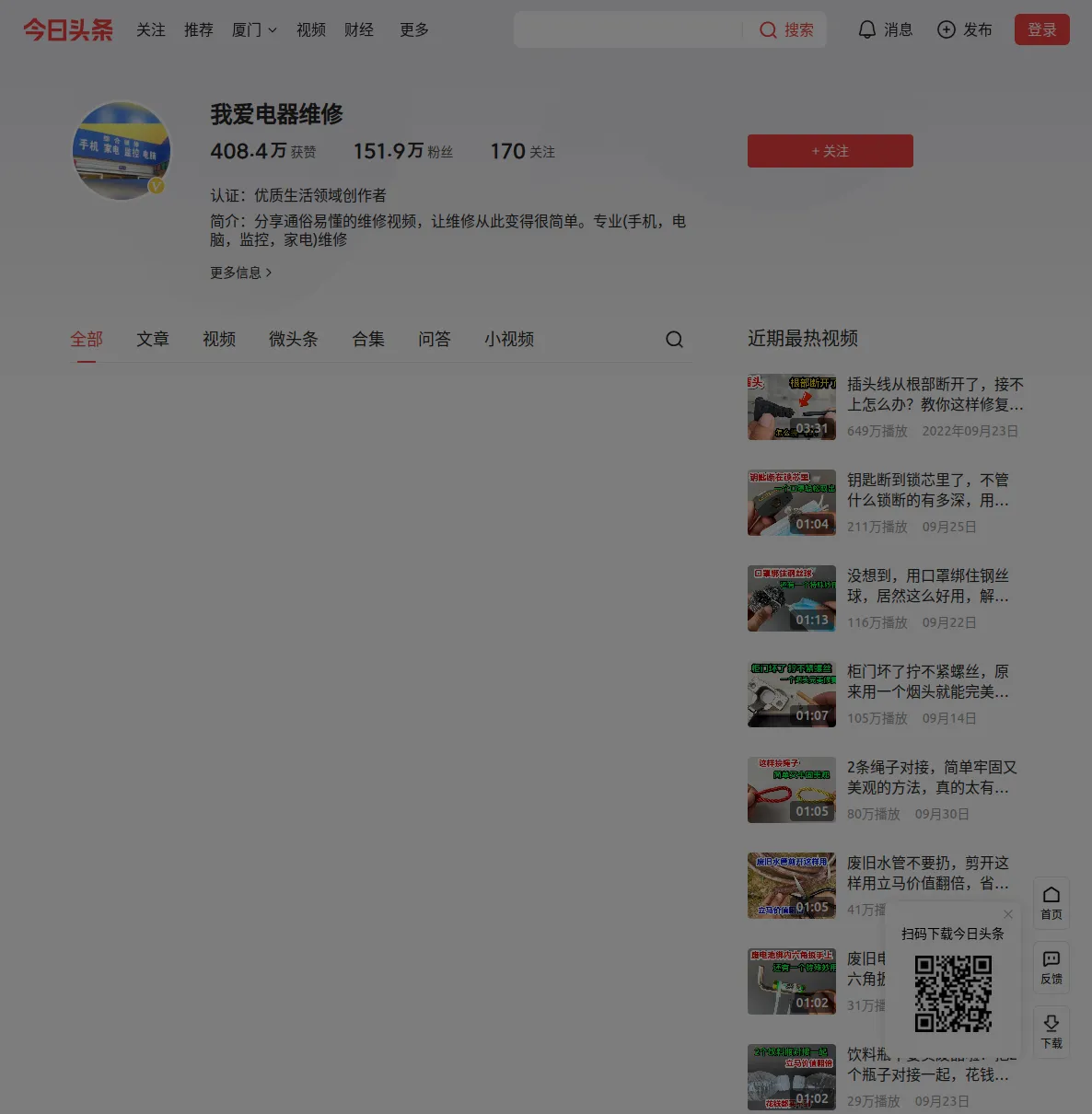1092x1114 pixels.
Task: Search within profile using magnifier icon
Action: (675, 340)
